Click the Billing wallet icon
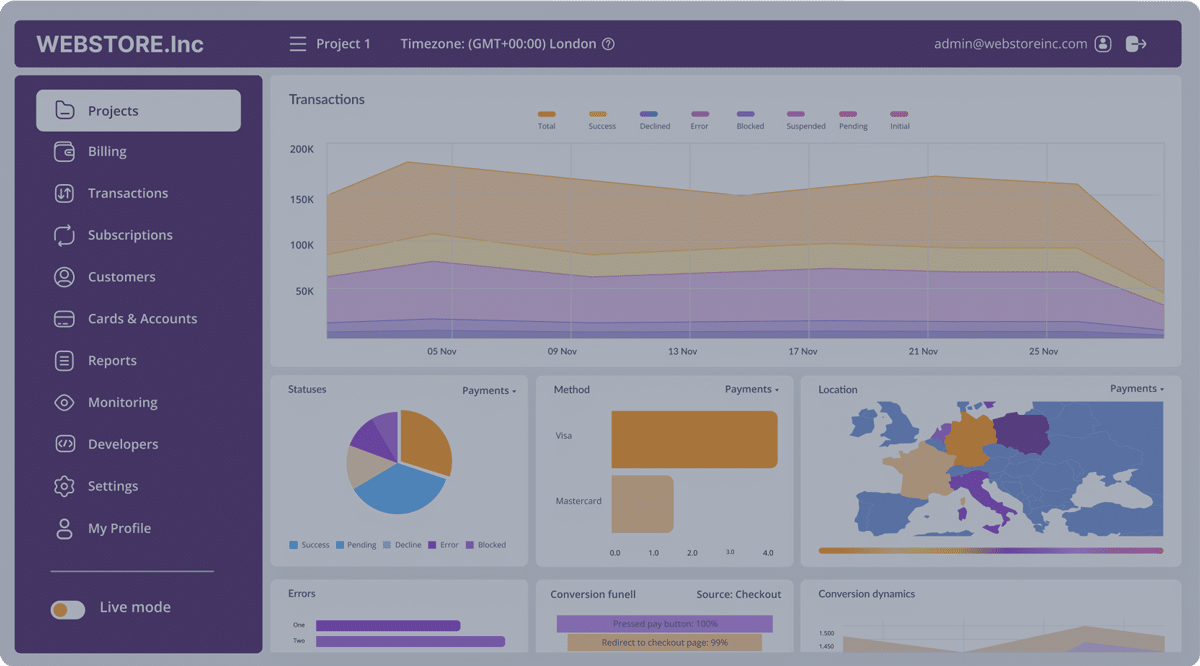Screen dimensions: 1200x666 coord(64,152)
